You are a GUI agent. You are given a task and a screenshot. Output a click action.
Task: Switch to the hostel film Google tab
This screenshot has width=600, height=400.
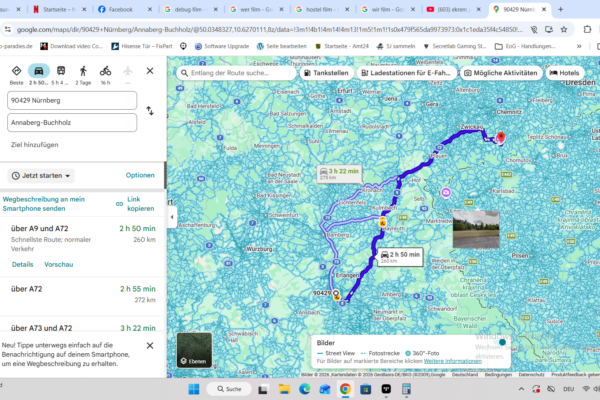pos(322,10)
